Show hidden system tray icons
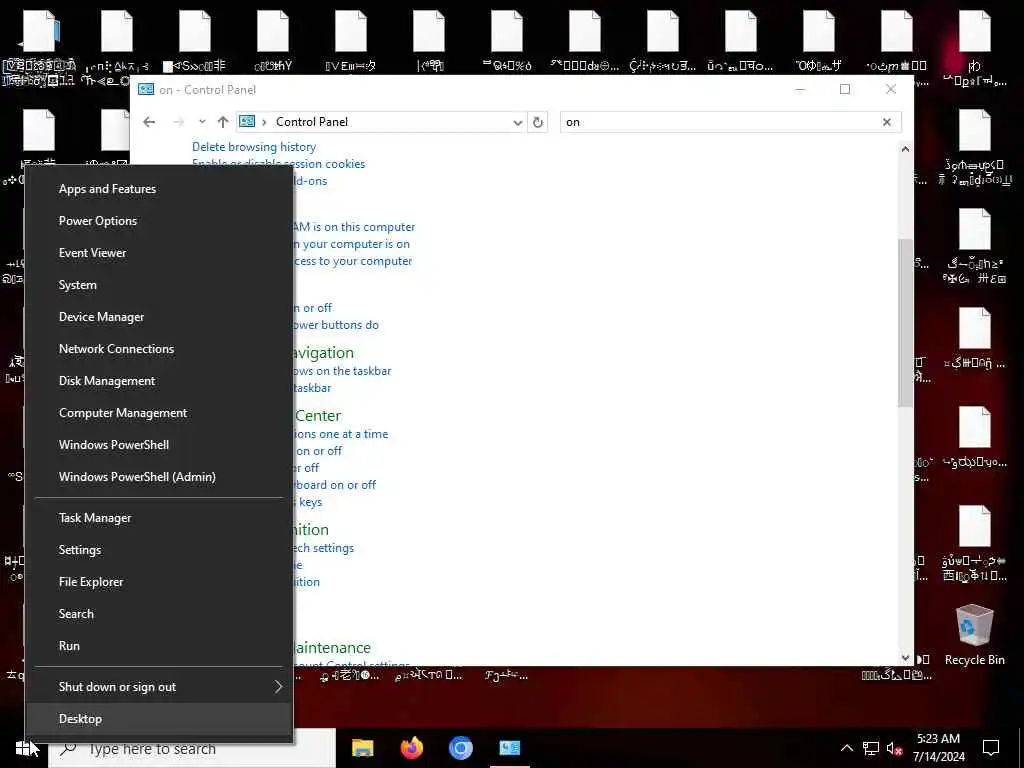Screen dimensions: 1024x768 click(x=846, y=748)
